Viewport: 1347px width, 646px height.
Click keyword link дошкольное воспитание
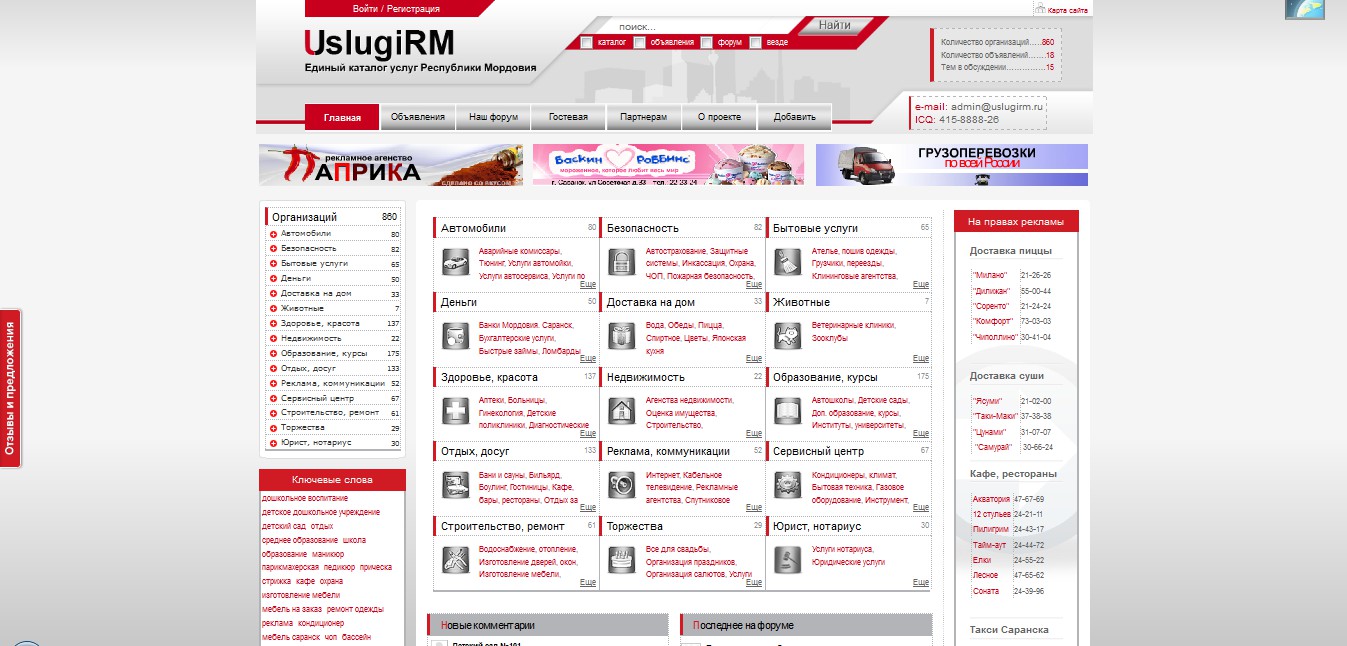(x=305, y=497)
